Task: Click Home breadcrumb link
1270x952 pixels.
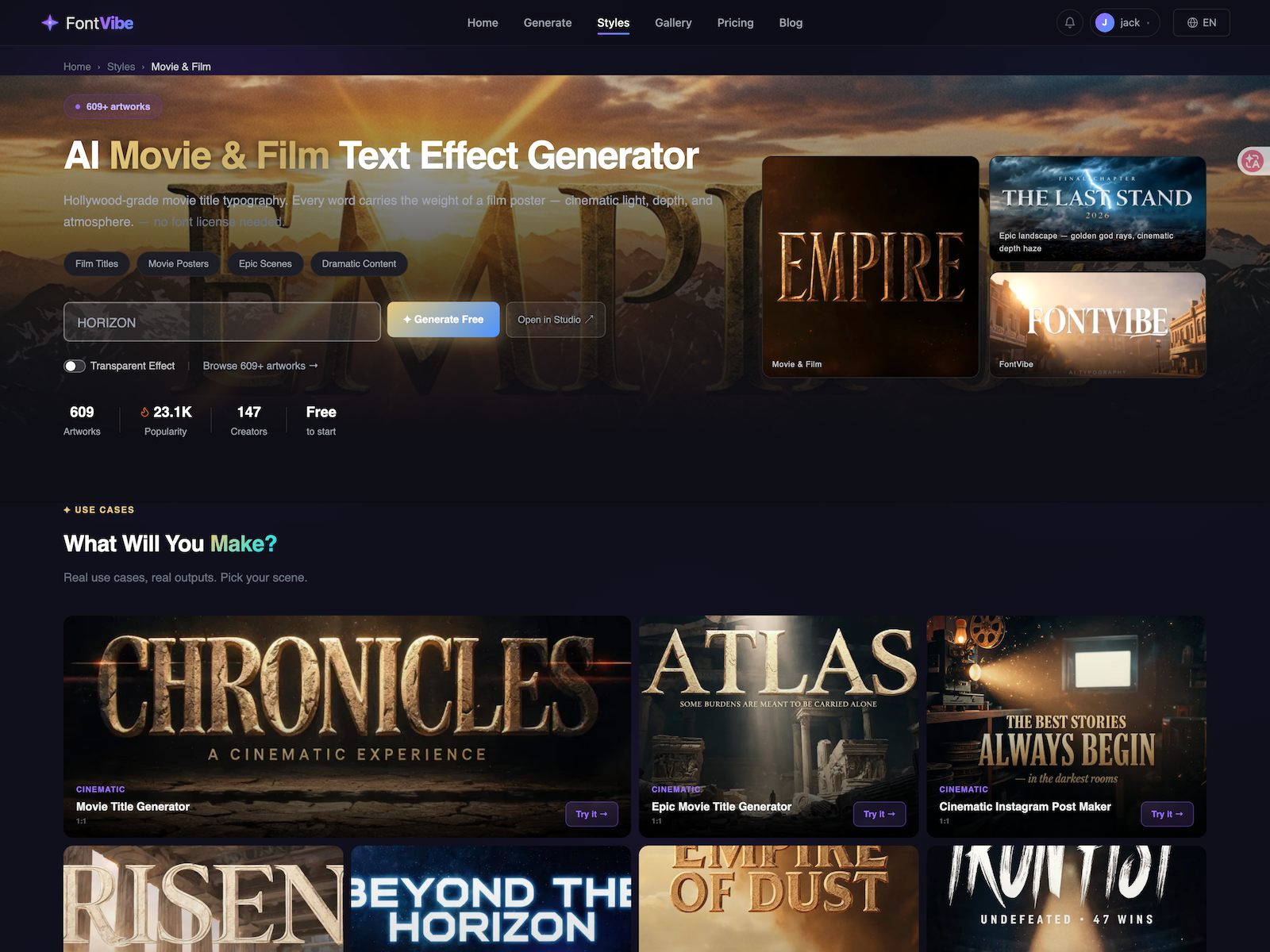Action: click(x=77, y=67)
